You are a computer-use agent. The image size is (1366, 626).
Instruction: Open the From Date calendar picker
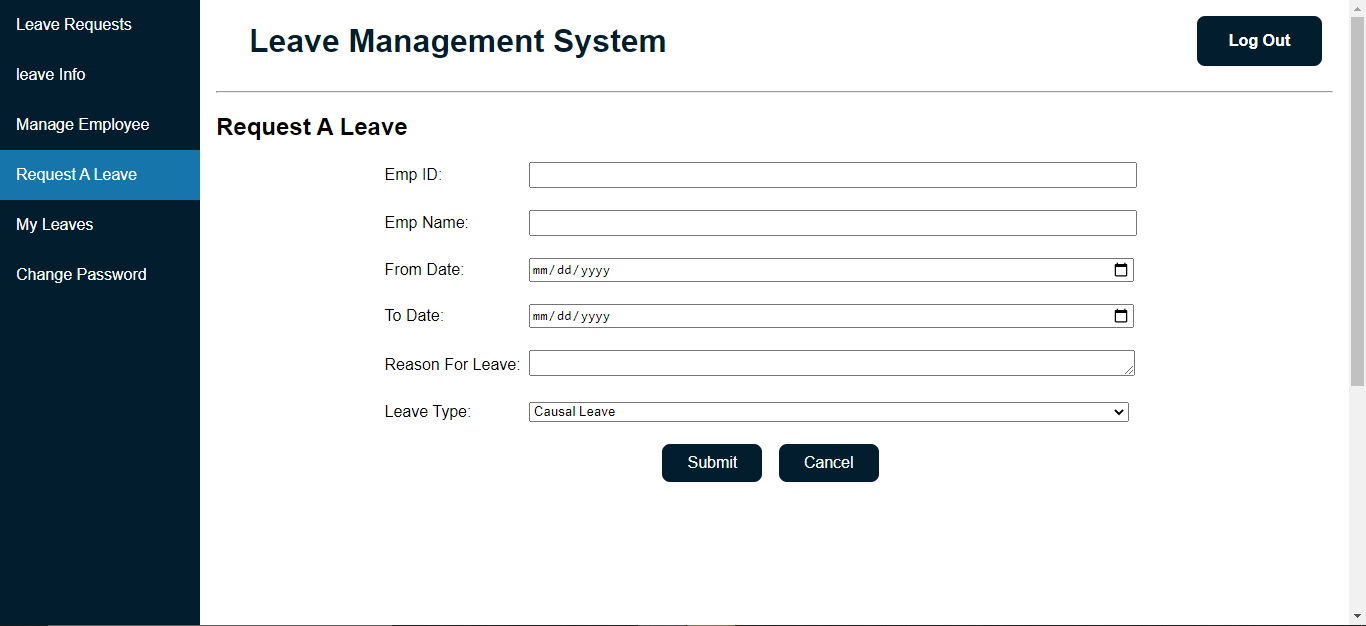[x=1121, y=269]
